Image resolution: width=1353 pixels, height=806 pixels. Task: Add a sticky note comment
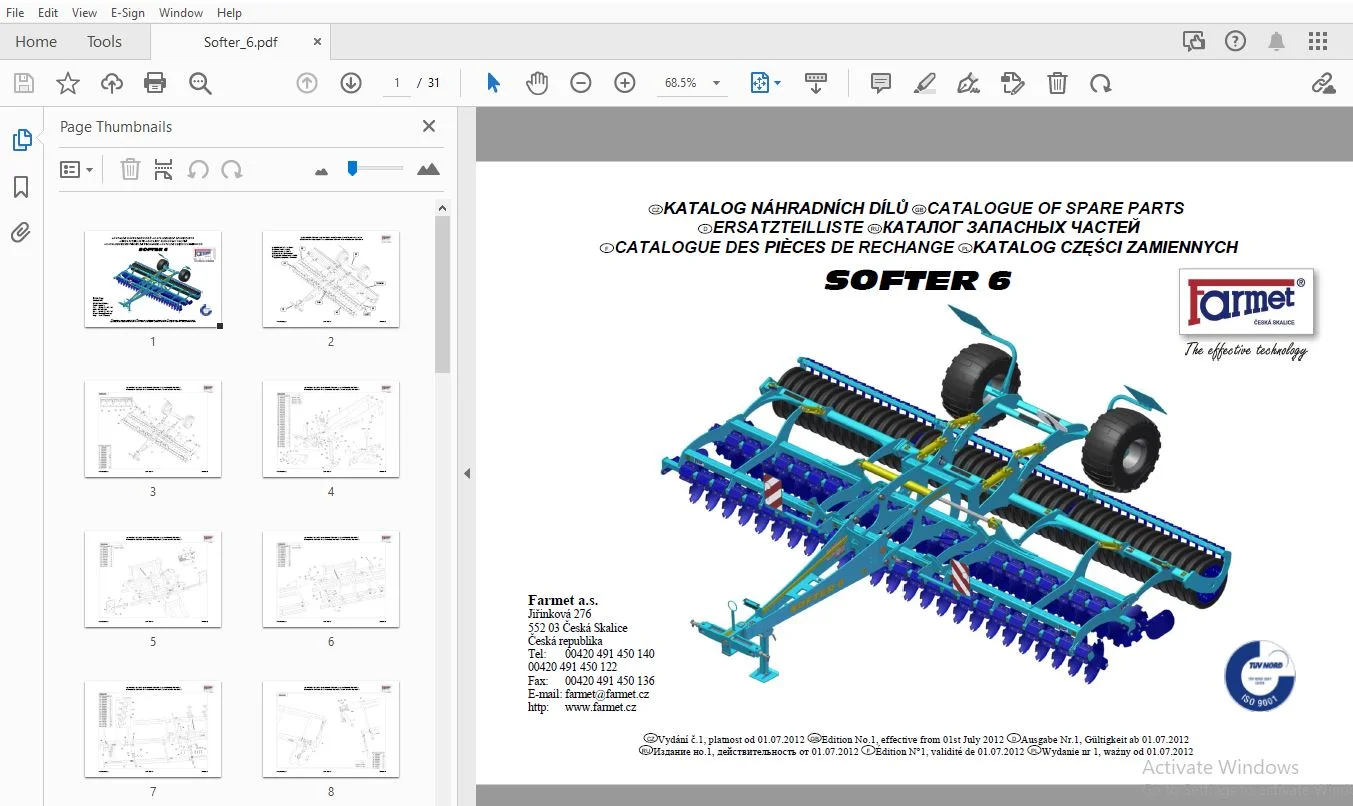point(881,83)
